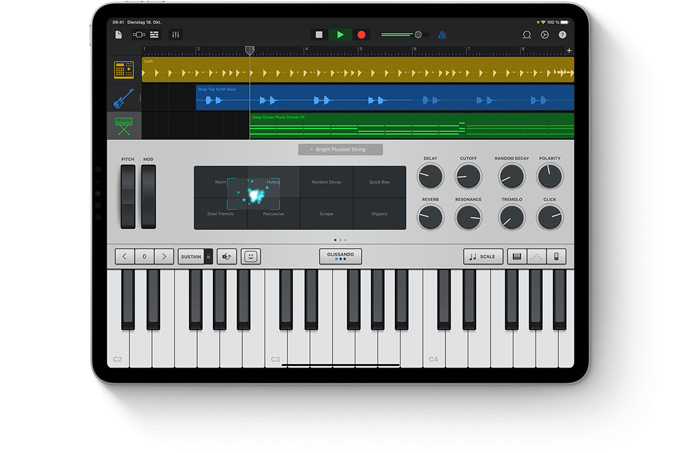
Task: Open the Bright Plucked String sound menu
Action: click(341, 150)
